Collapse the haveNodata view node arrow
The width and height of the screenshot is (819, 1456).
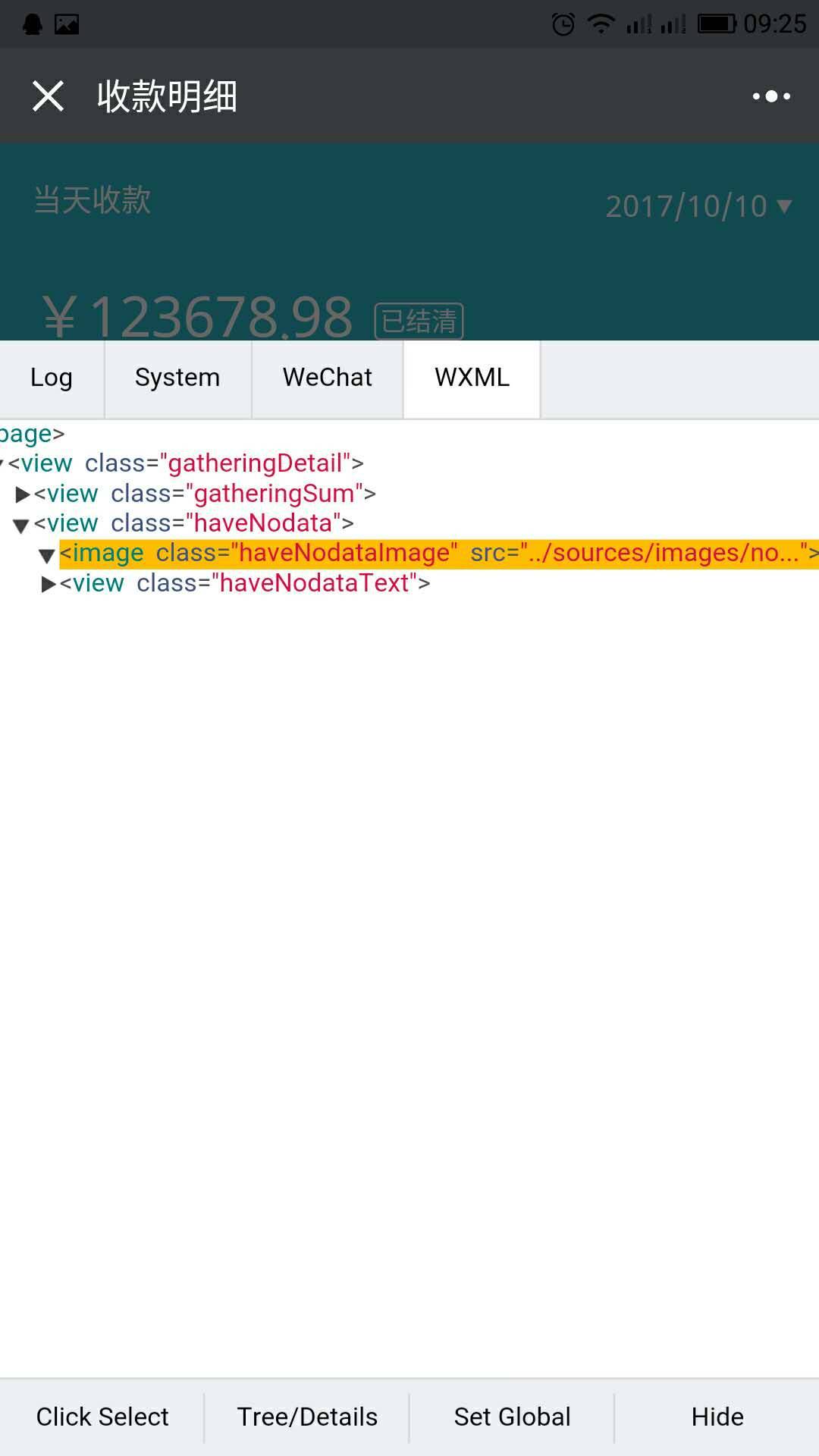[21, 525]
